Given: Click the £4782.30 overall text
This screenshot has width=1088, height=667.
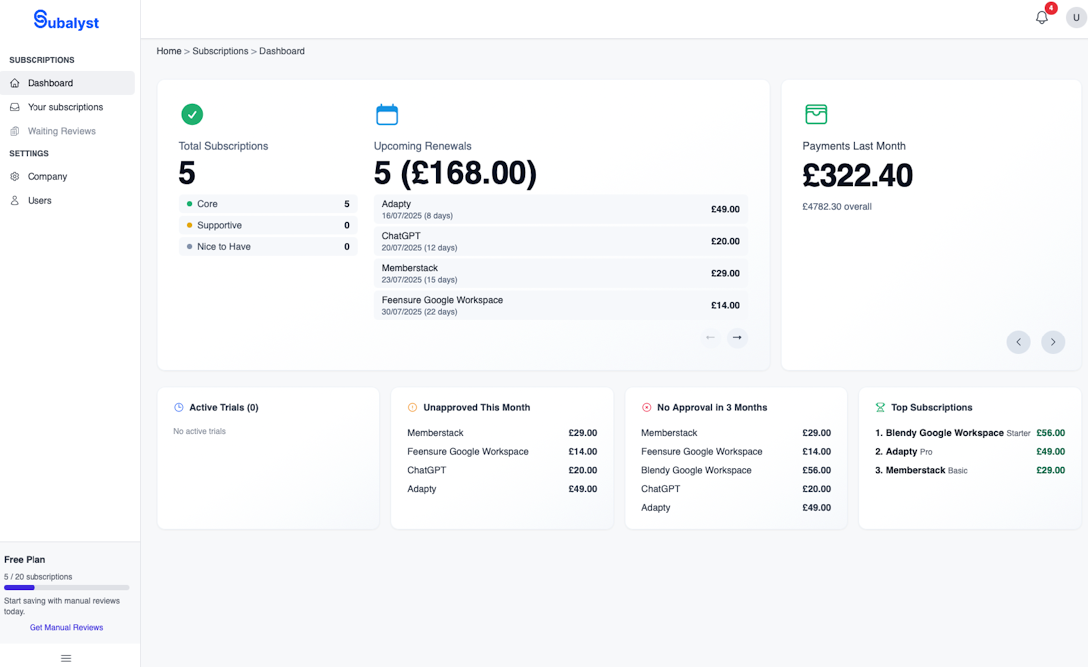Looking at the screenshot, I should 837,207.
